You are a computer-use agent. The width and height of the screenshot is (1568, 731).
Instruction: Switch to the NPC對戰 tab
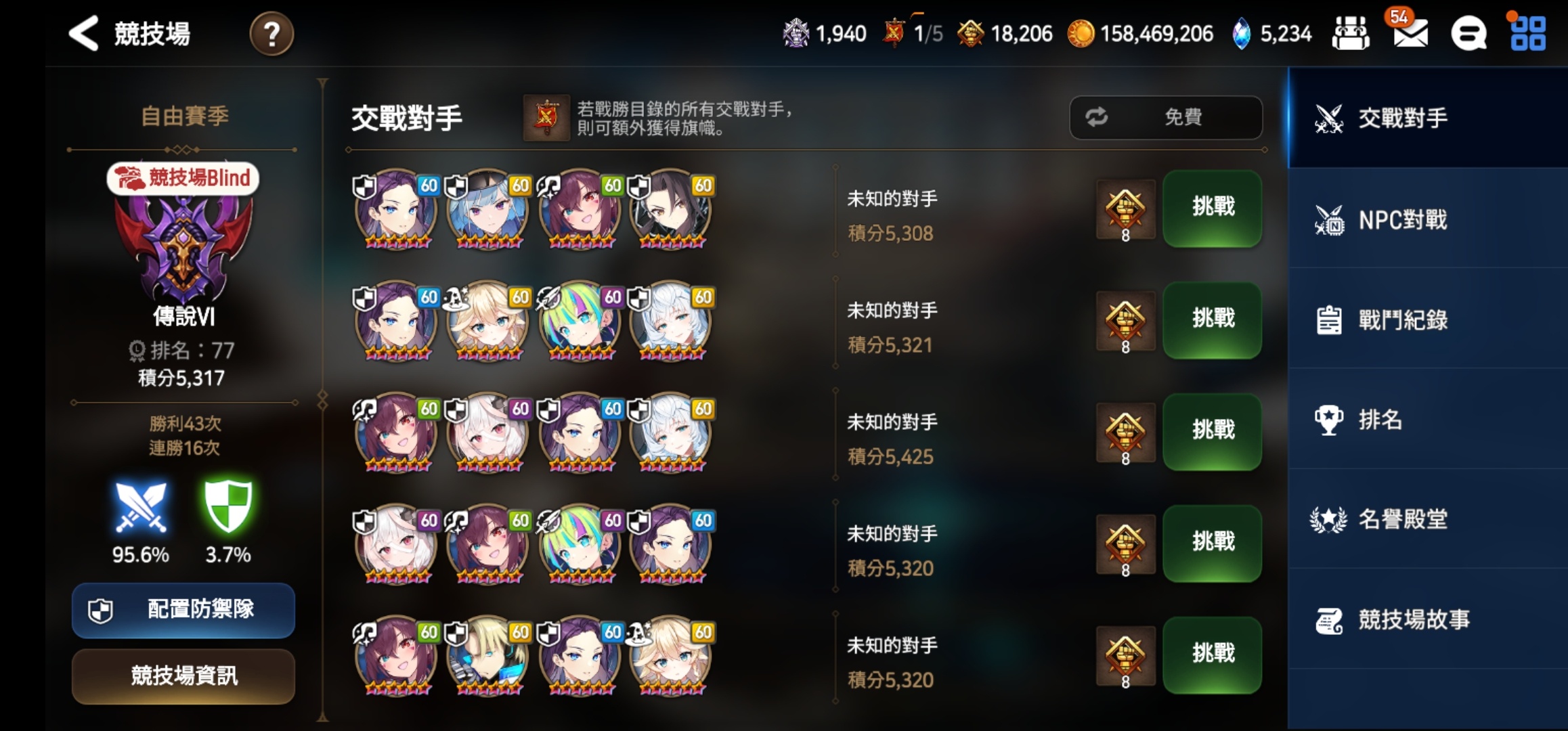pyautogui.click(x=1428, y=219)
